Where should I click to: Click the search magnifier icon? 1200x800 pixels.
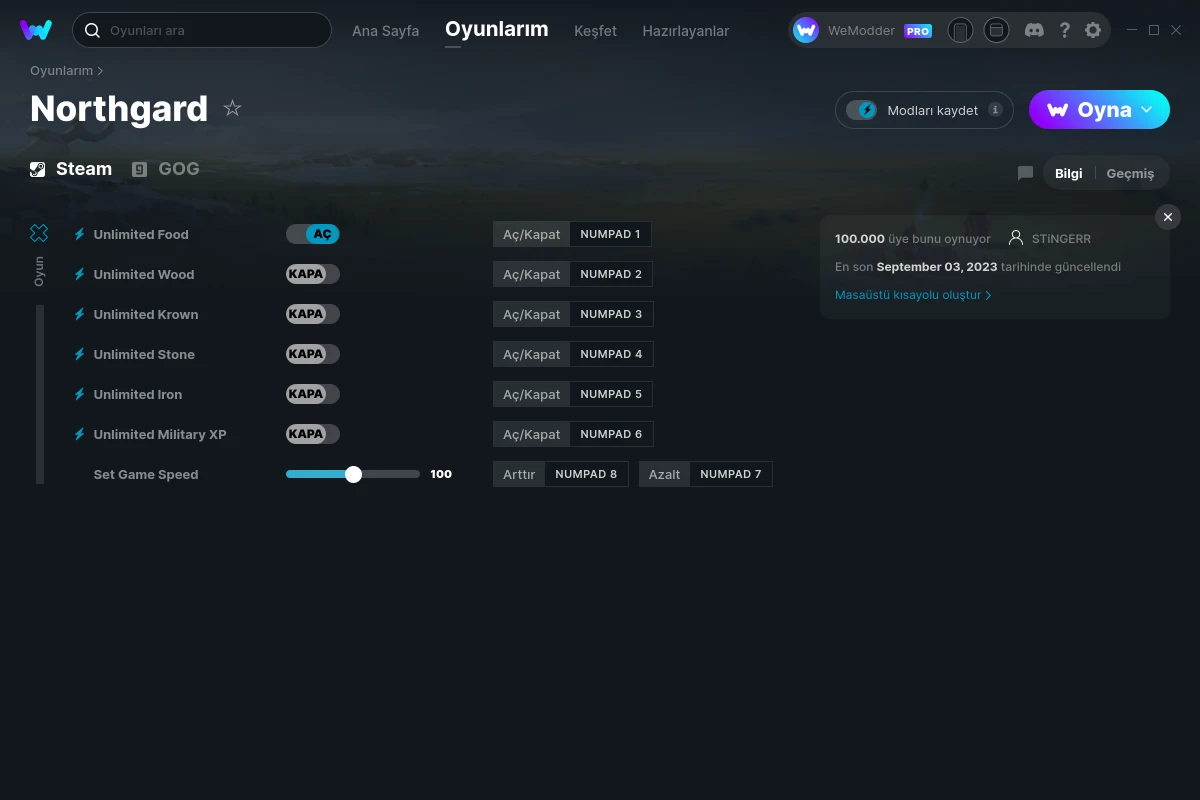[x=92, y=30]
